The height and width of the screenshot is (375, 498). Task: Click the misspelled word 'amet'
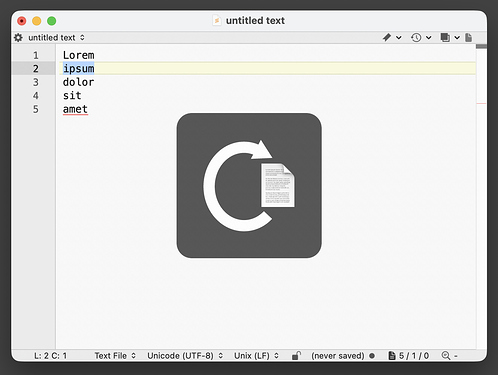[x=75, y=109]
